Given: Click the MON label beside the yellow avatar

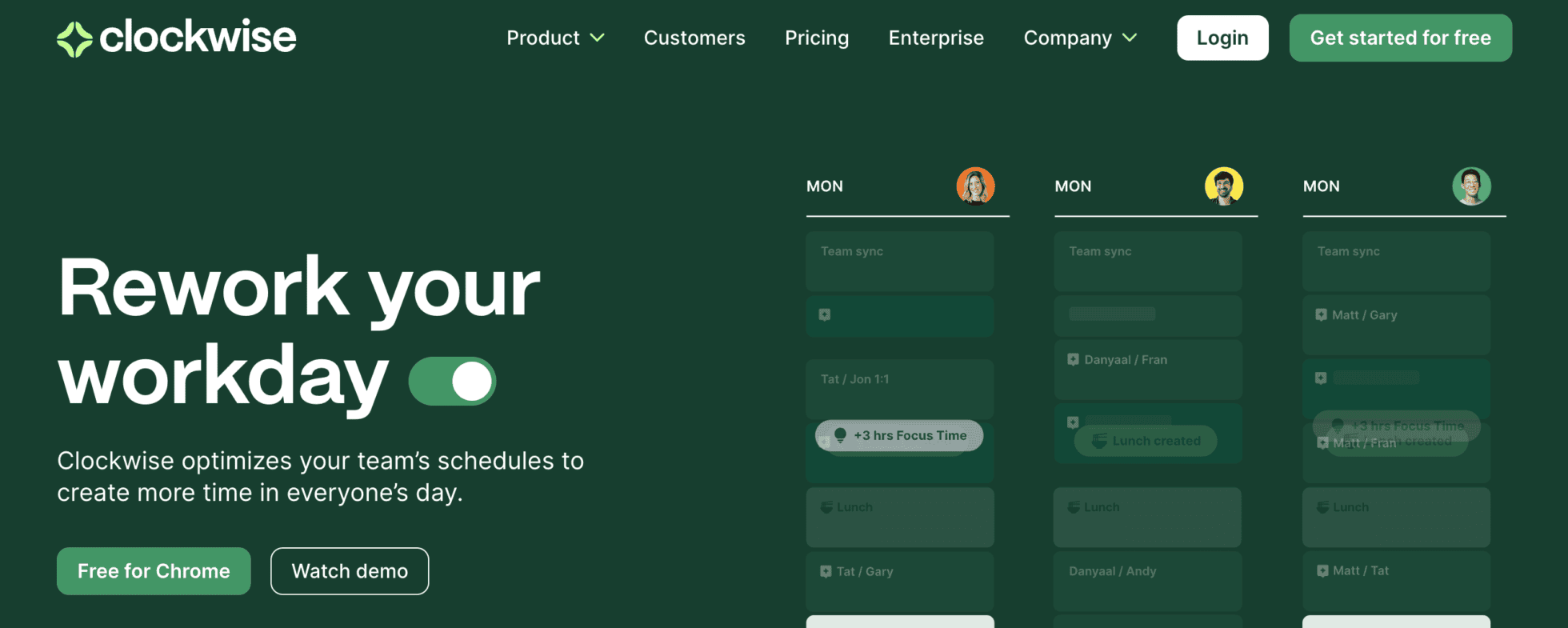Looking at the screenshot, I should [1073, 186].
